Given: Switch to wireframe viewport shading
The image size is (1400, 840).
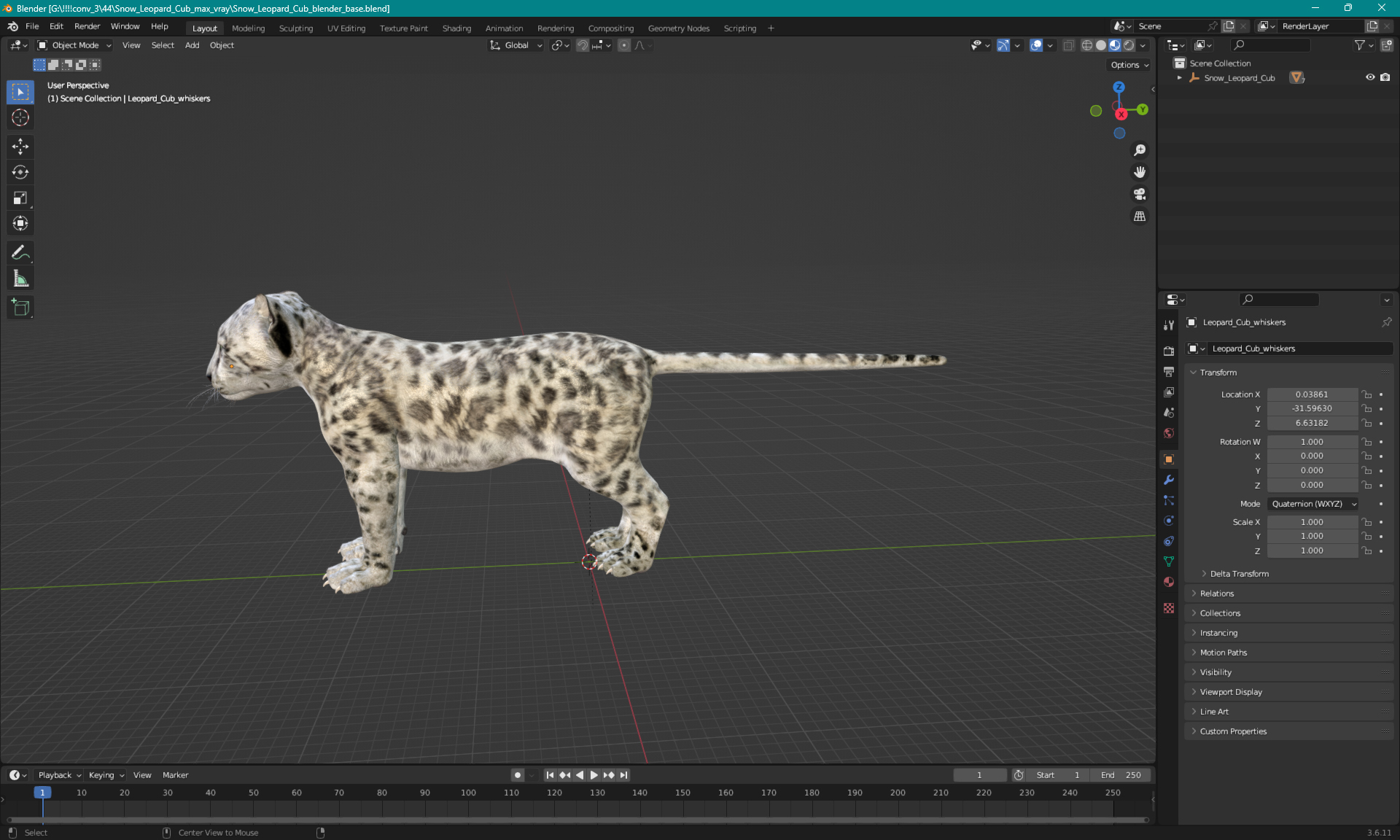Looking at the screenshot, I should tap(1087, 45).
